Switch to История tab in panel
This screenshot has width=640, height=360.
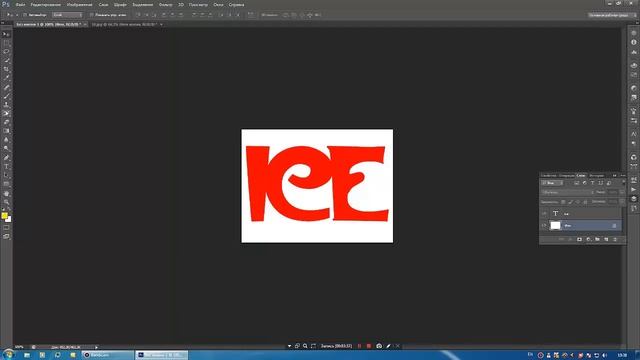click(596, 176)
